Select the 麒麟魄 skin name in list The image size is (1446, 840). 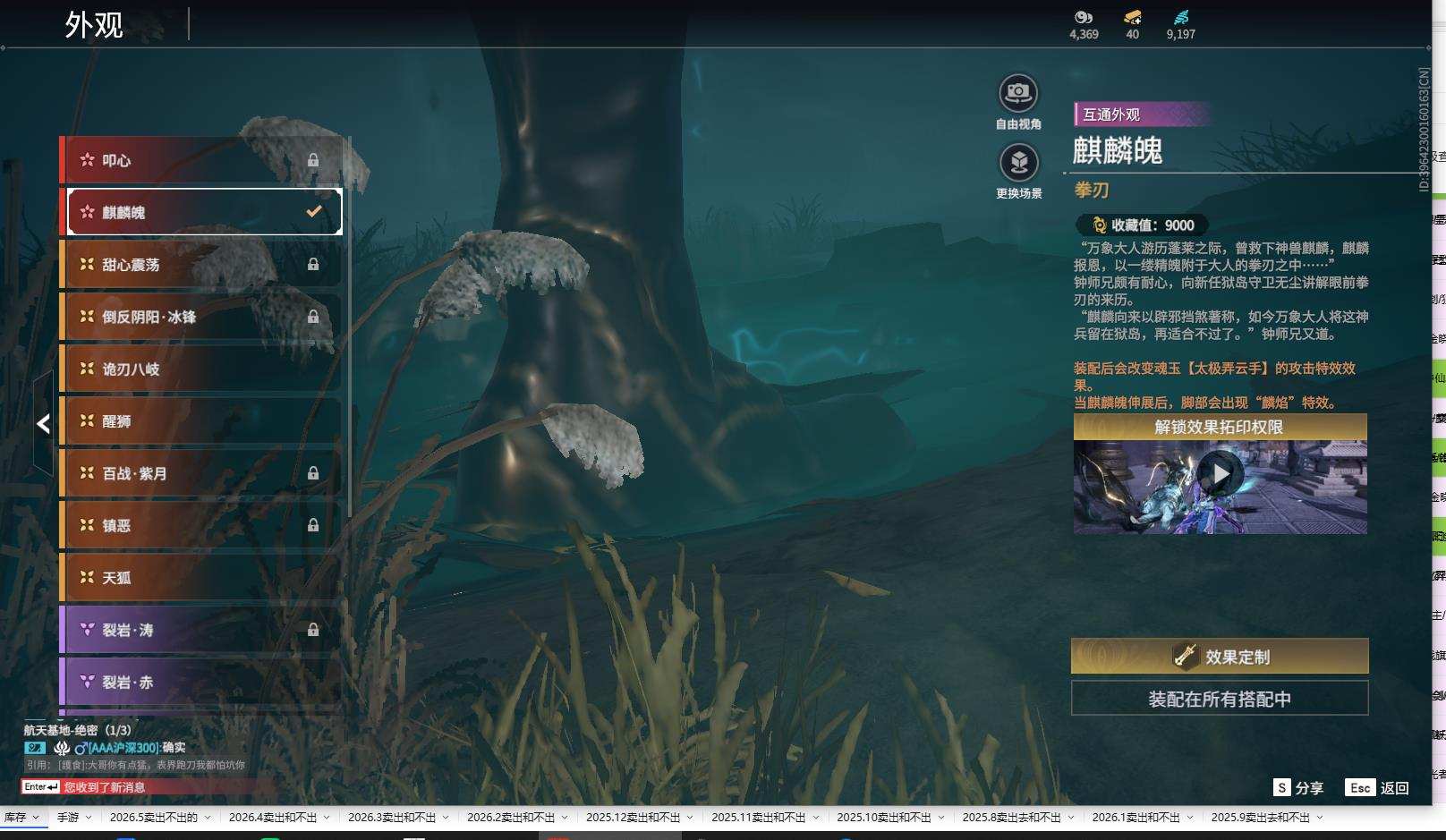coord(124,212)
